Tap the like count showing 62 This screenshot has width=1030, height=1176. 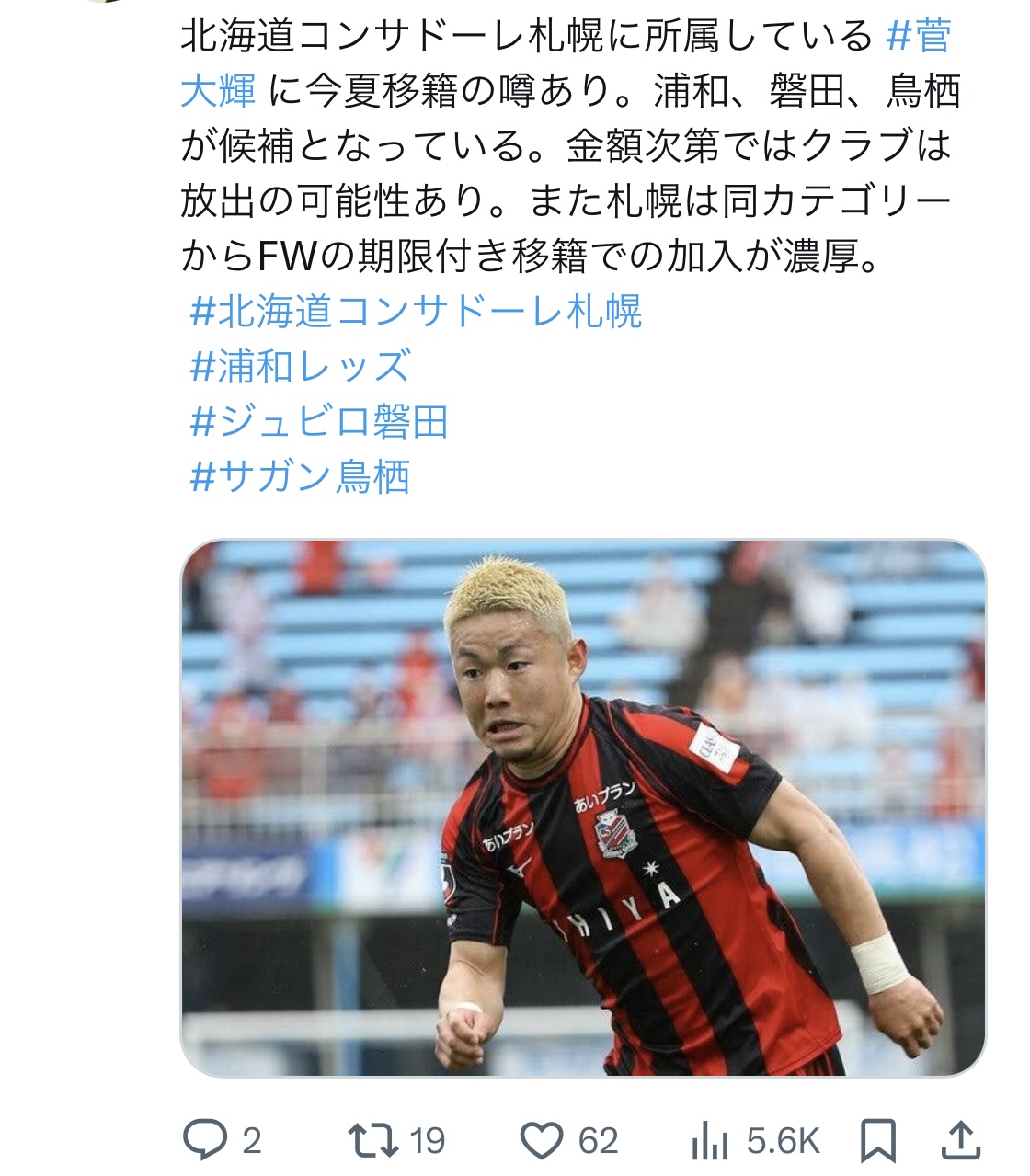click(x=599, y=1142)
